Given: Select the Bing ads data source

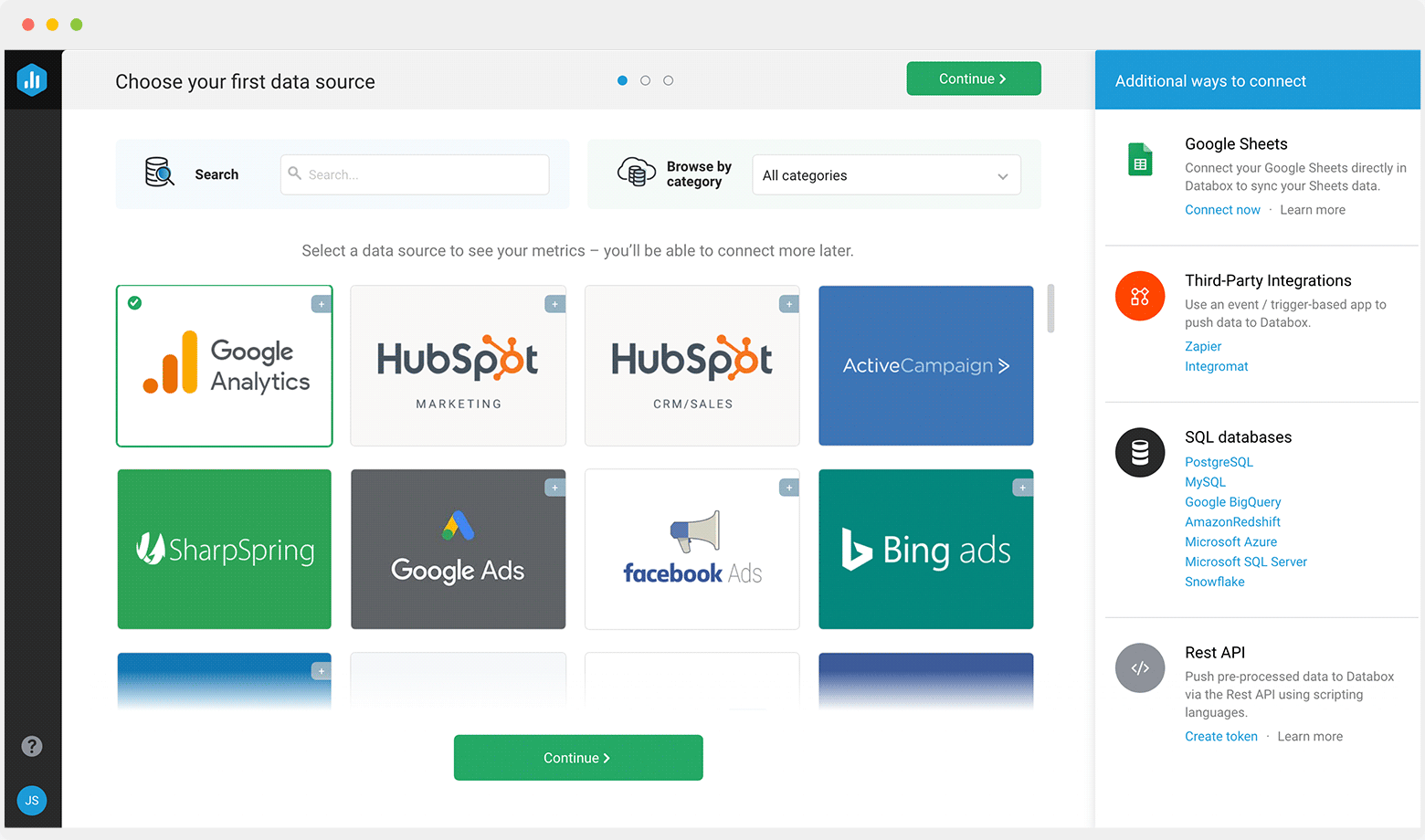Looking at the screenshot, I should coord(926,550).
